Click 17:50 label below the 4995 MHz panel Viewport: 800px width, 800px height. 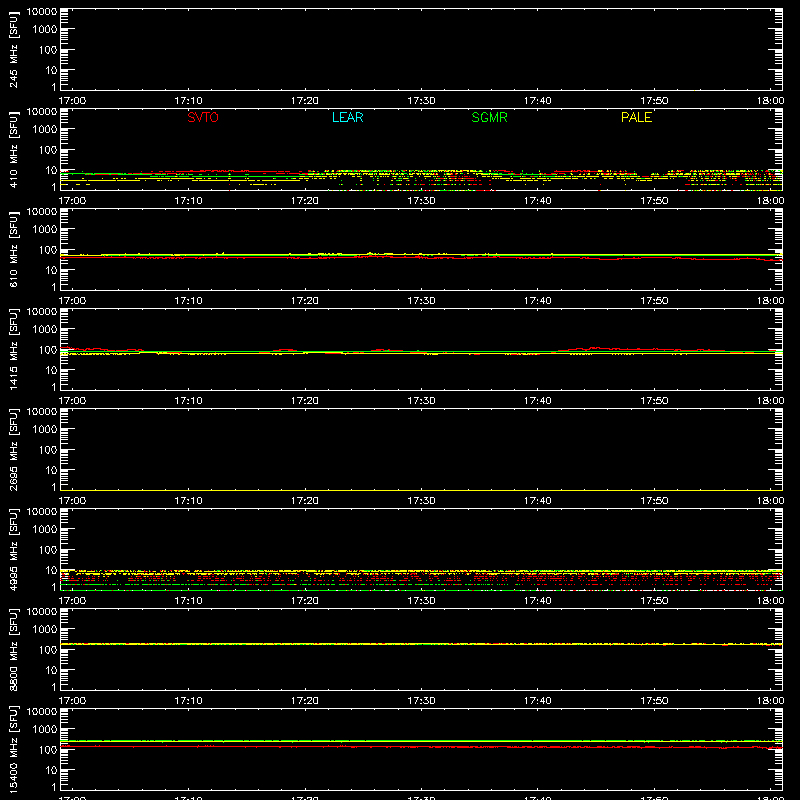(654, 601)
